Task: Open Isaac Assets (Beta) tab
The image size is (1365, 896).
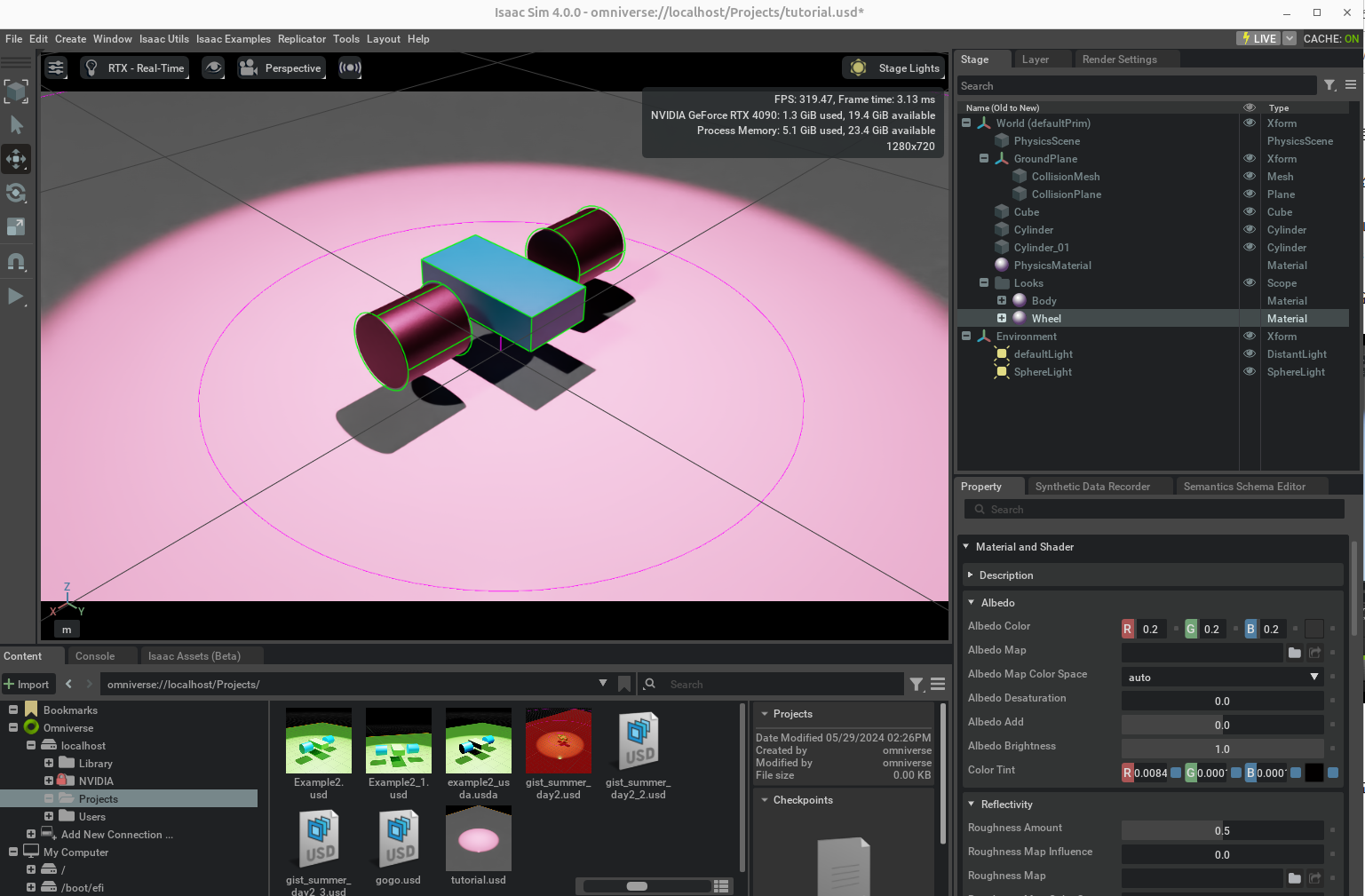Action: pyautogui.click(x=194, y=656)
